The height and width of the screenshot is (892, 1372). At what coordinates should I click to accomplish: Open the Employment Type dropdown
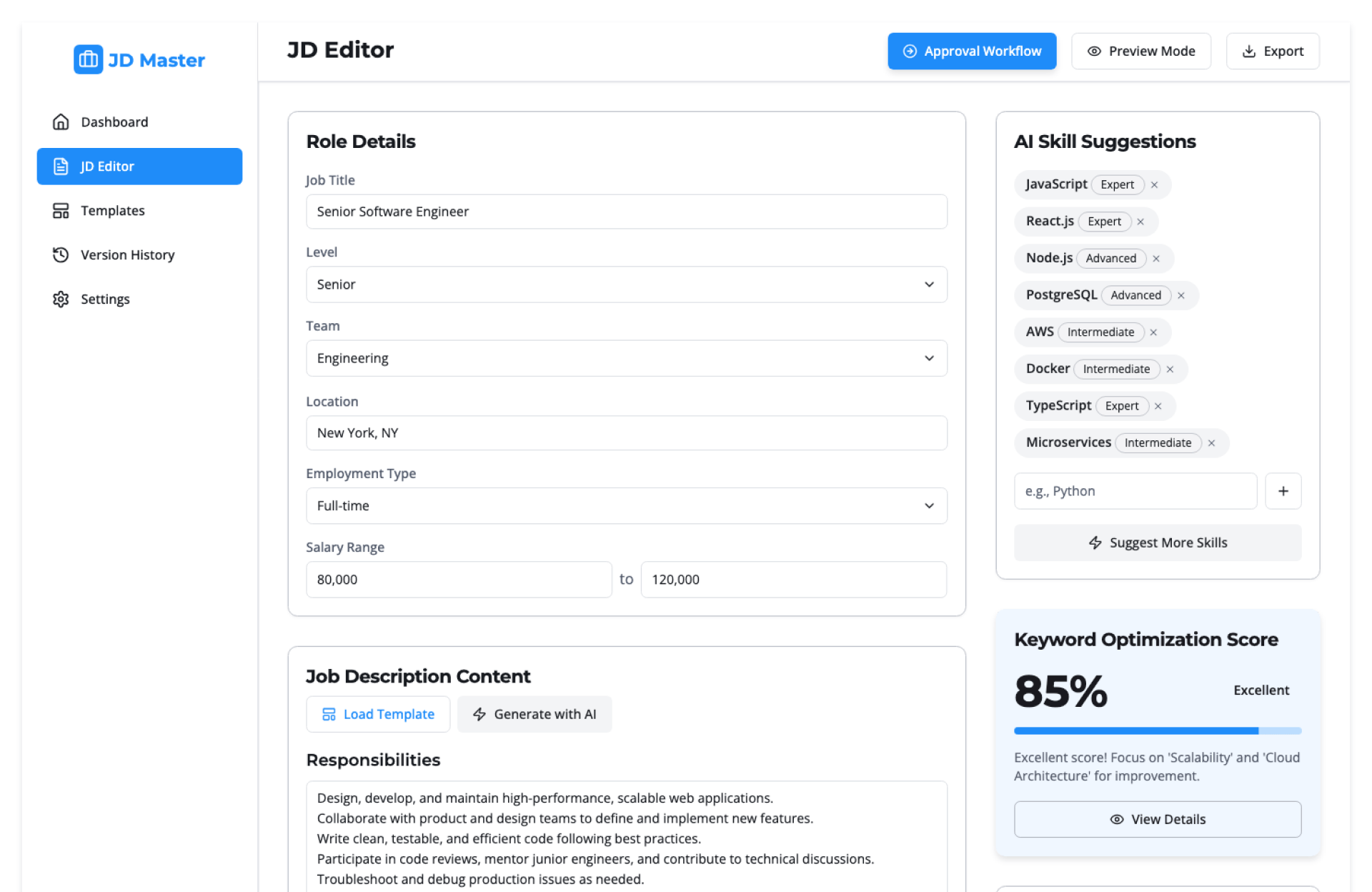point(626,506)
